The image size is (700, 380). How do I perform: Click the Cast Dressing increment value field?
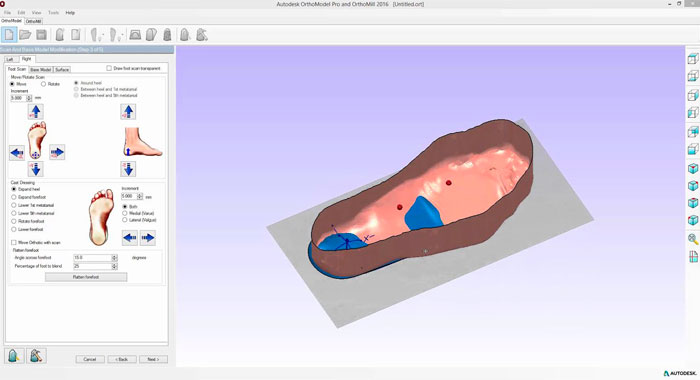tap(129, 196)
